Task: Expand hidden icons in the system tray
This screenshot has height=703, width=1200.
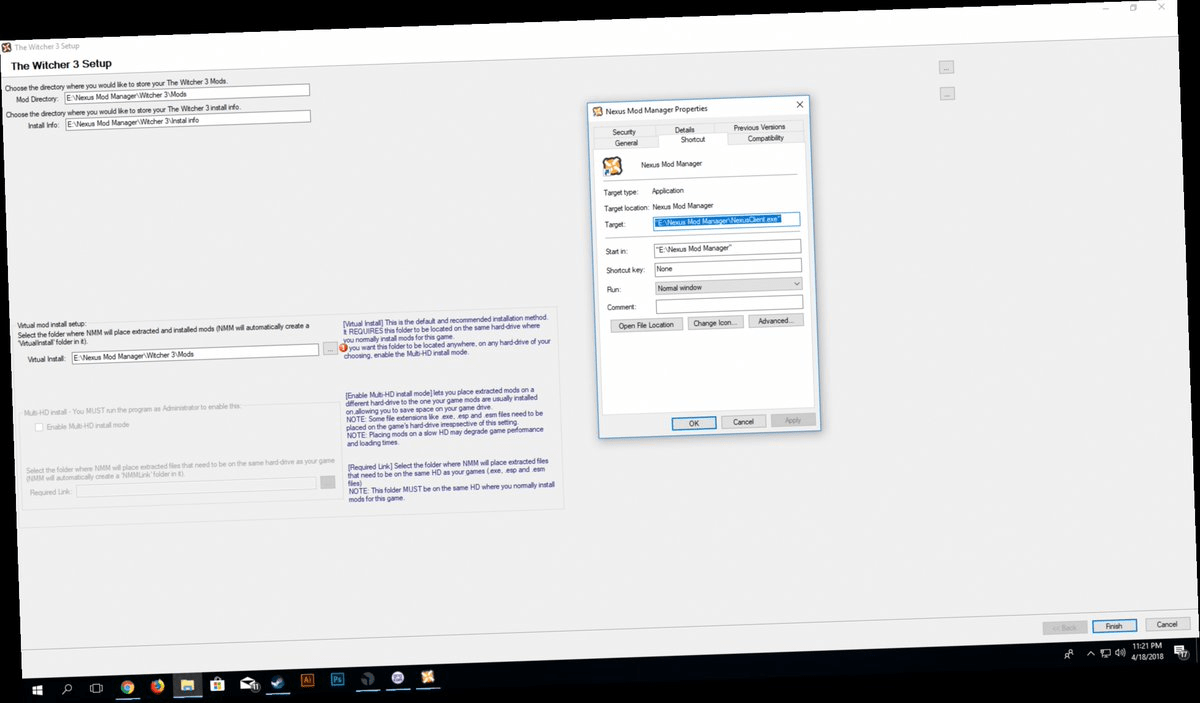Action: point(1091,653)
